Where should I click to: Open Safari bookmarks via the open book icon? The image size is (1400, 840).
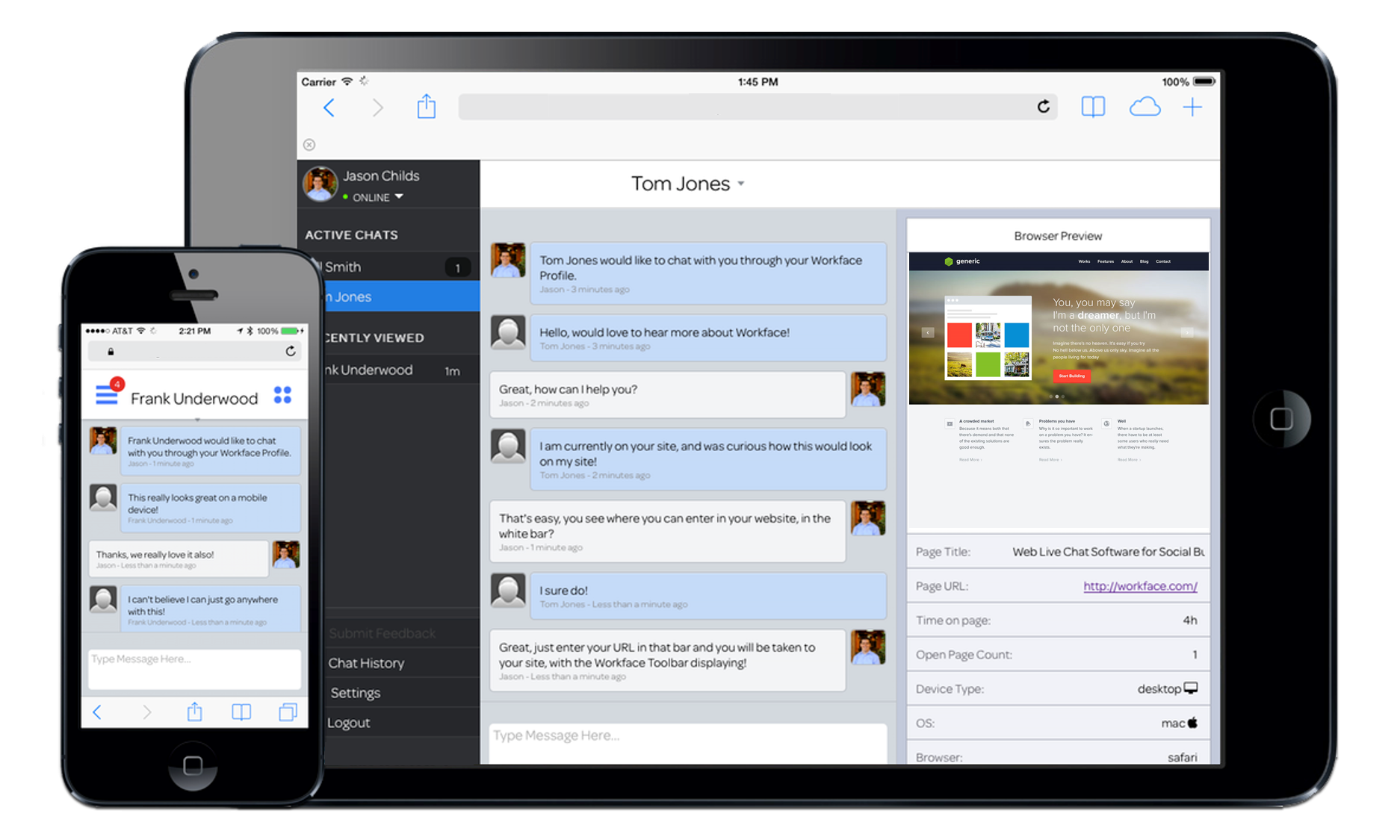coord(1093,107)
